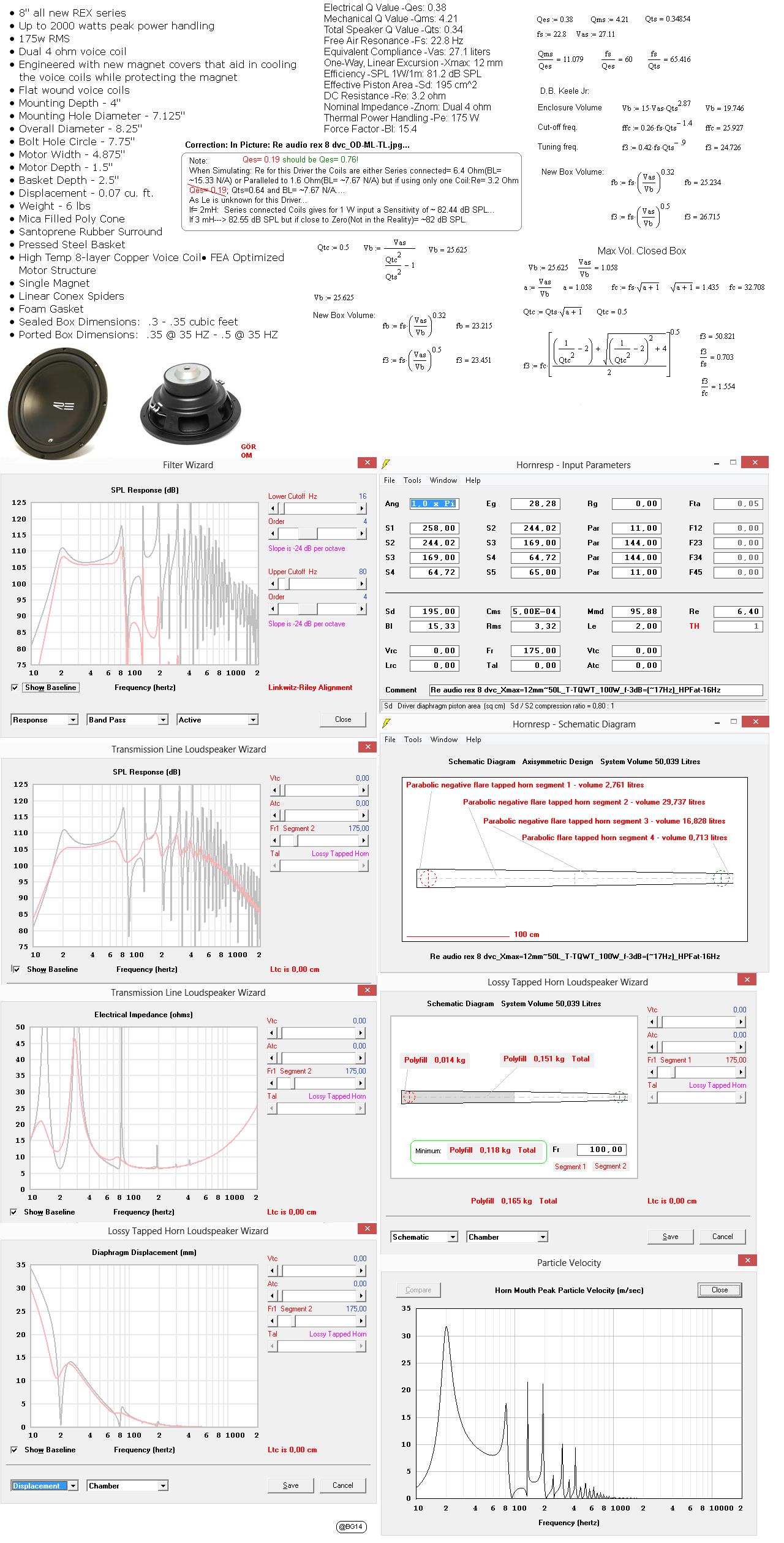Image resolution: width=784 pixels, height=1543 pixels.
Task: Click the Eg field with value 28,28
Action: 535,504
